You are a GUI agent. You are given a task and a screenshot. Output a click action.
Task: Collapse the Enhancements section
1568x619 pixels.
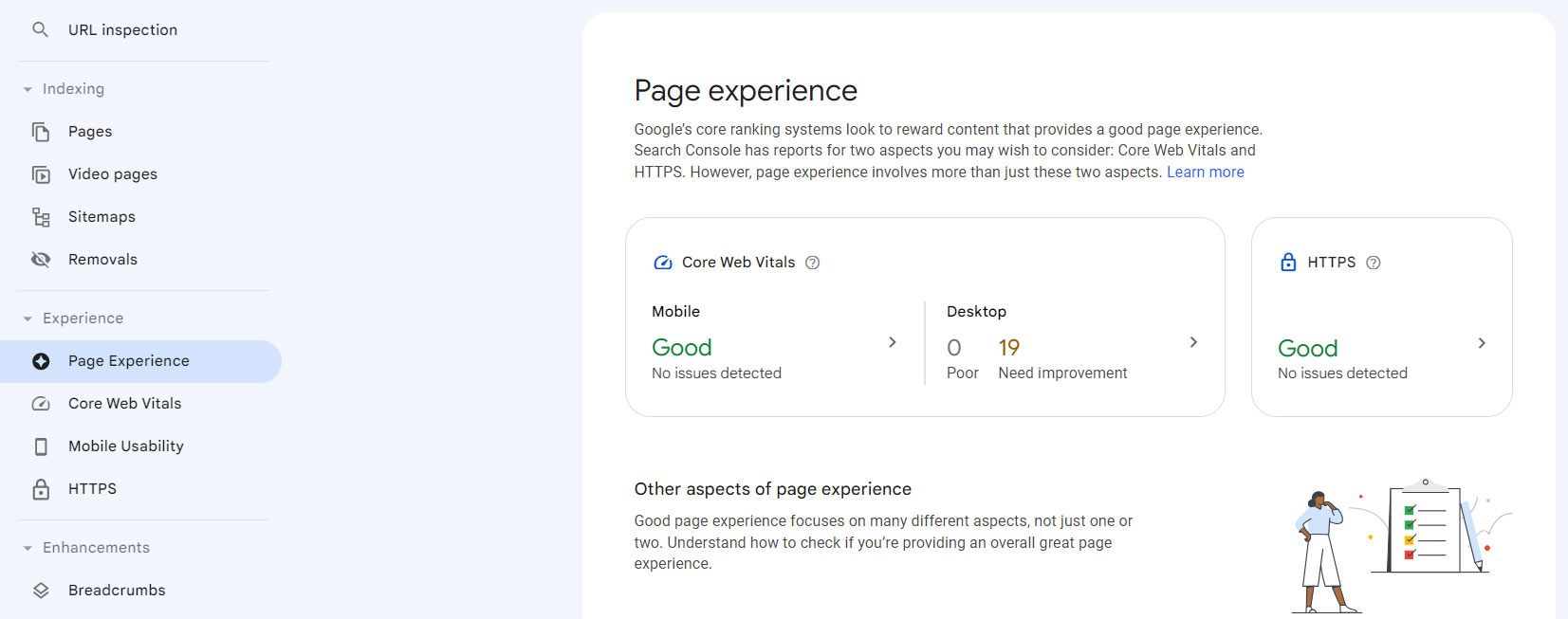pyautogui.click(x=27, y=547)
